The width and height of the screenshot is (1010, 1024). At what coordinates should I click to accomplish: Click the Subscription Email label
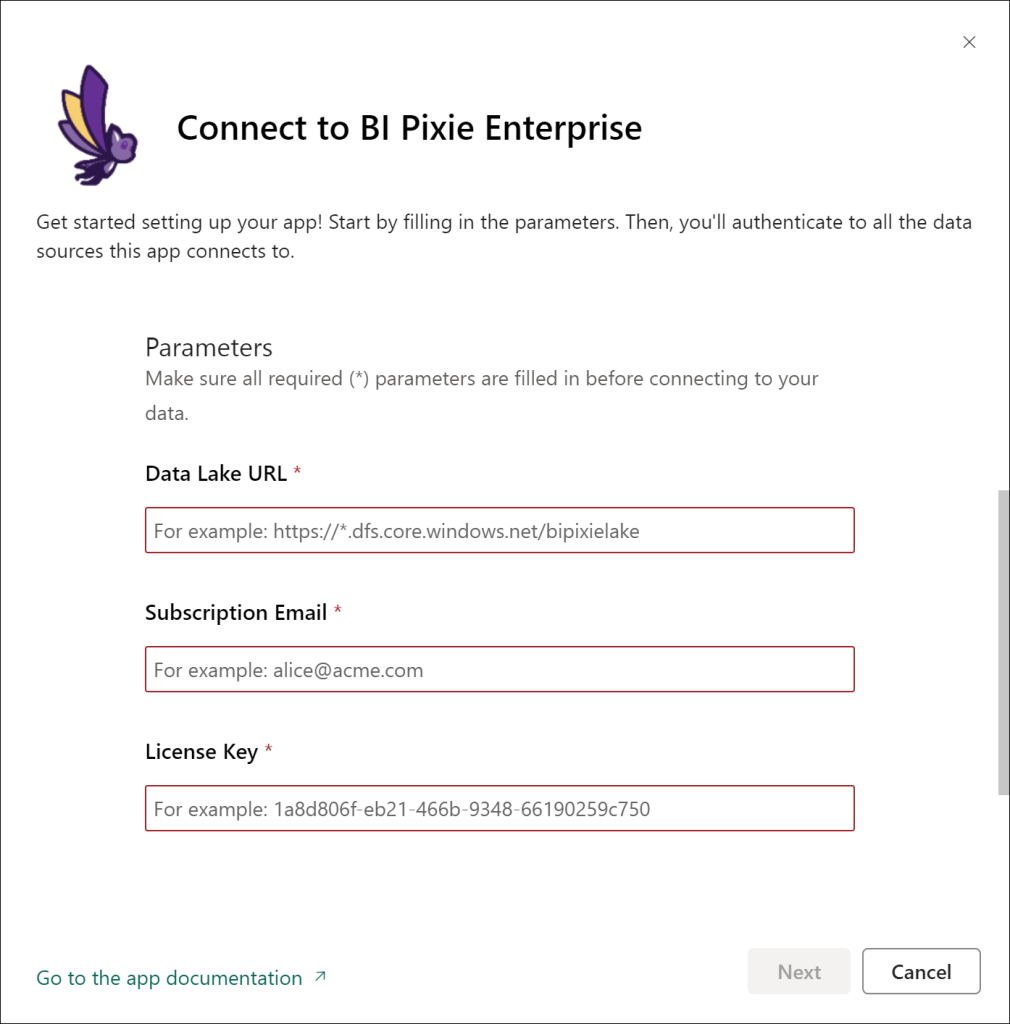[x=236, y=612]
